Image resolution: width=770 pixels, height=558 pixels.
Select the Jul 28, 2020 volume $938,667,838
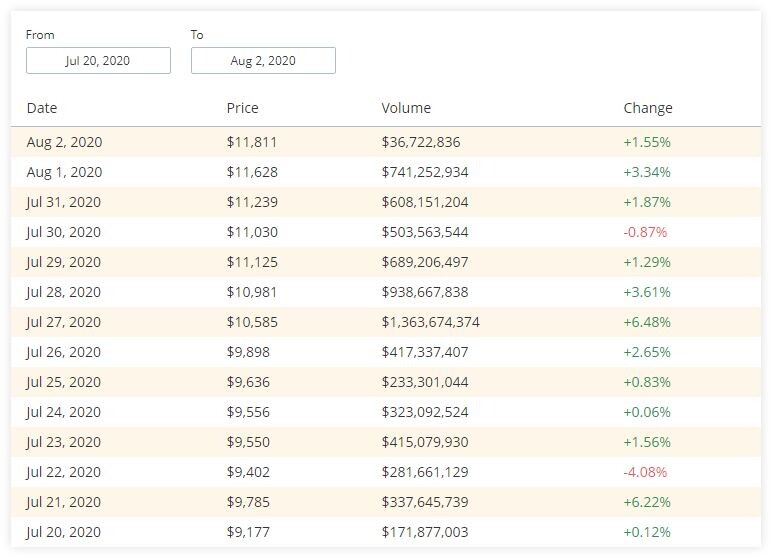click(425, 292)
